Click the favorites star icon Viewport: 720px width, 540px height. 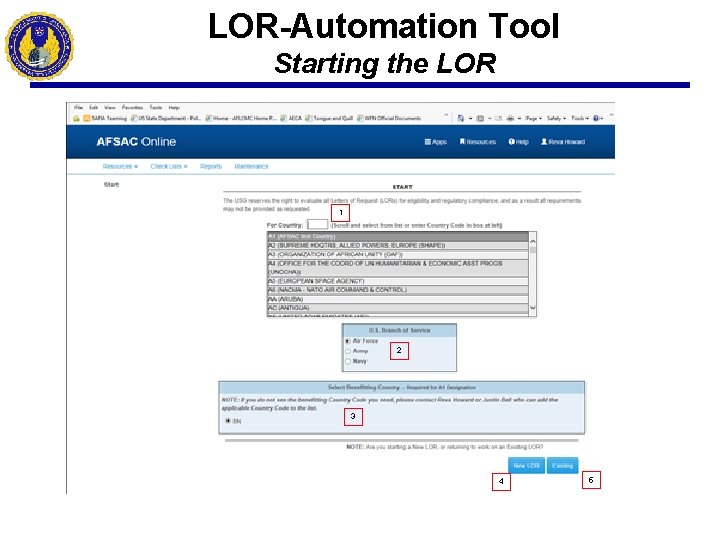coord(76,118)
